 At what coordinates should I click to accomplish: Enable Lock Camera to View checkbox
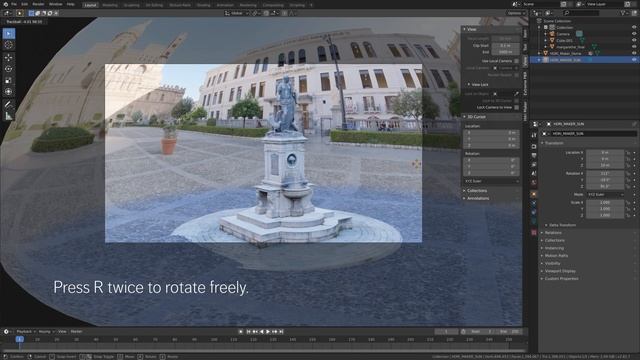pos(516,107)
